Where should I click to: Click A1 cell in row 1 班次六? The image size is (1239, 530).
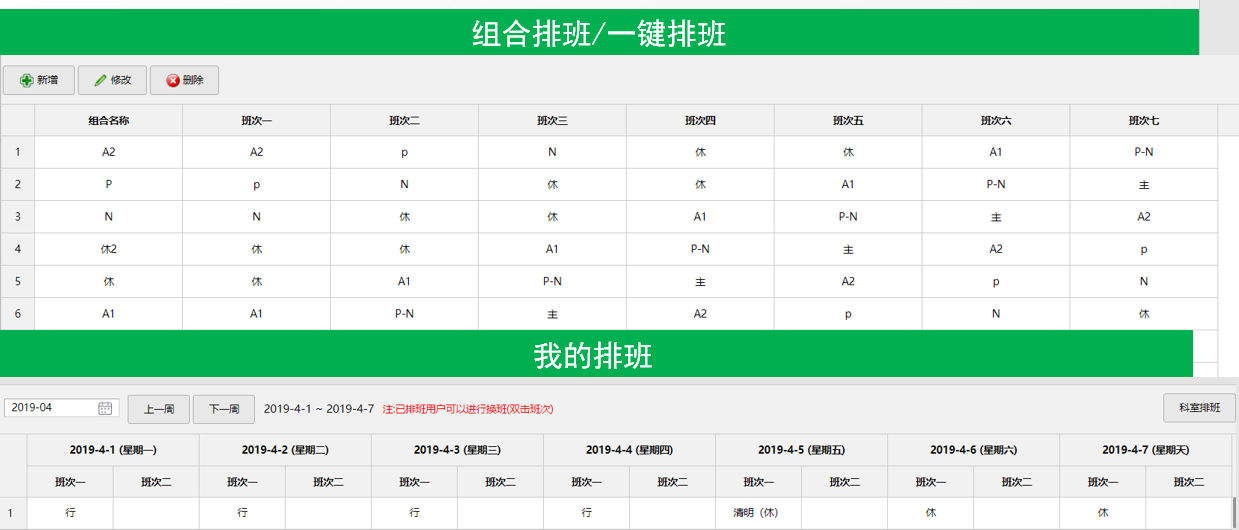[x=996, y=152]
